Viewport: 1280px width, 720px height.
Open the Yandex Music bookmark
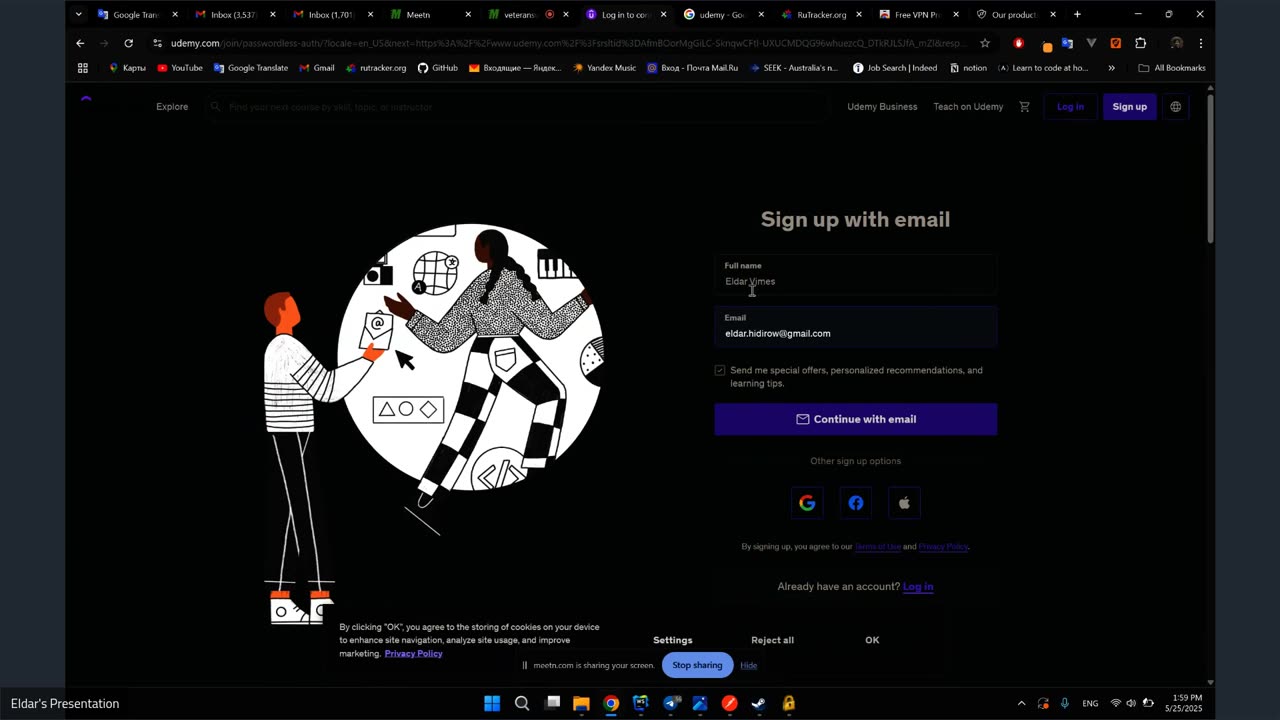[604, 68]
